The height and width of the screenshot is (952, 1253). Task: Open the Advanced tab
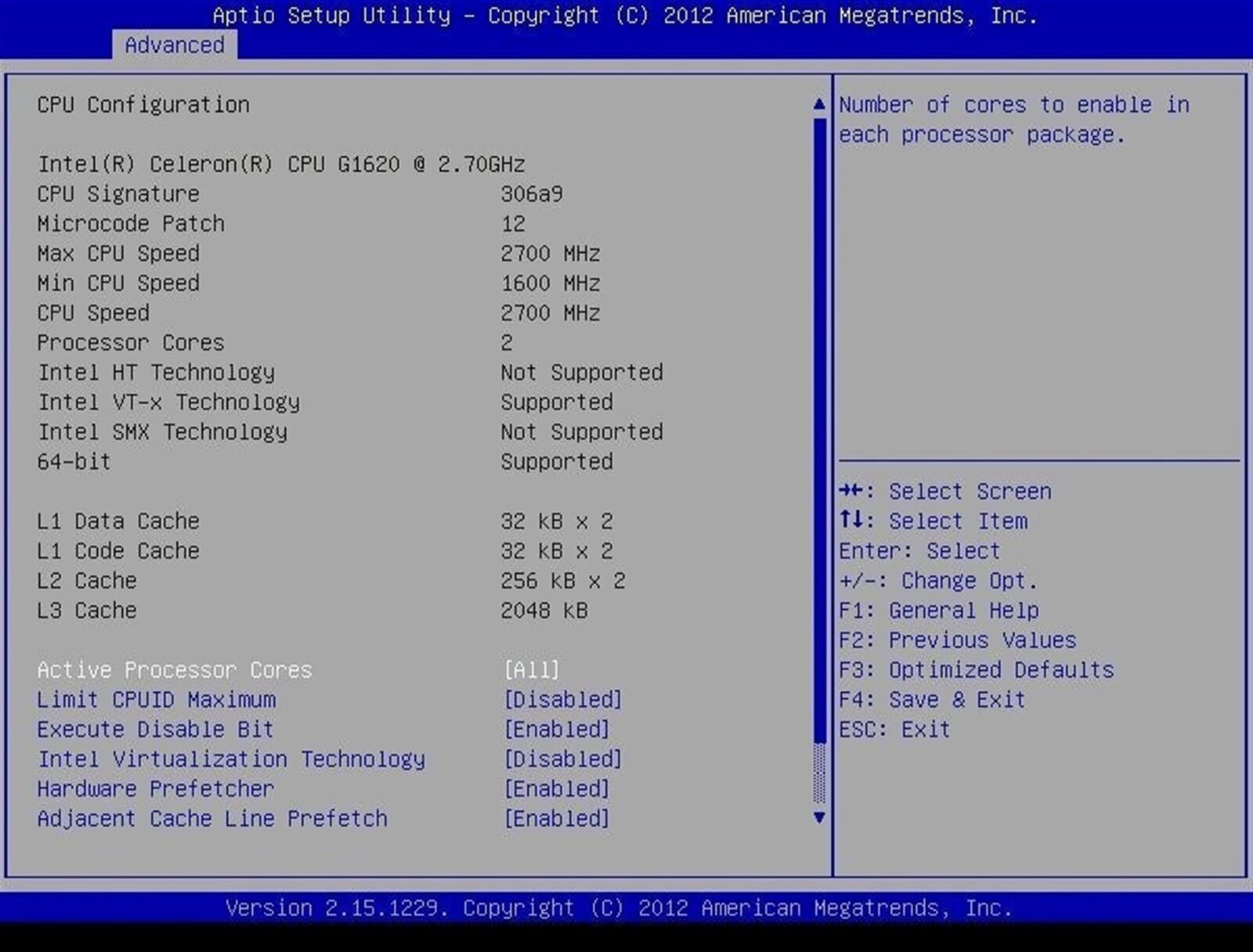[x=175, y=45]
